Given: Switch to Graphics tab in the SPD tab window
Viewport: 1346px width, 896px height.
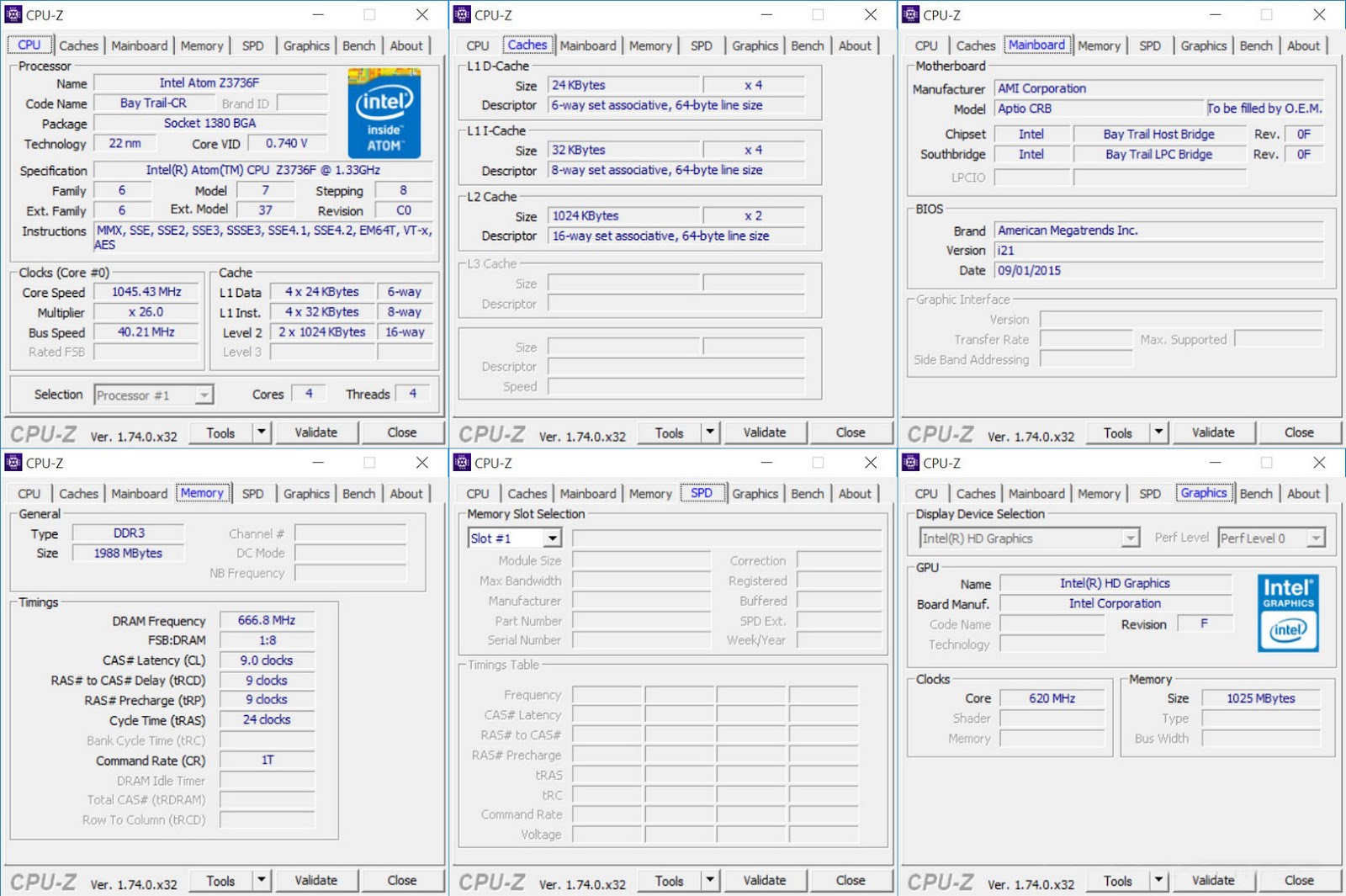Looking at the screenshot, I should coord(755,493).
